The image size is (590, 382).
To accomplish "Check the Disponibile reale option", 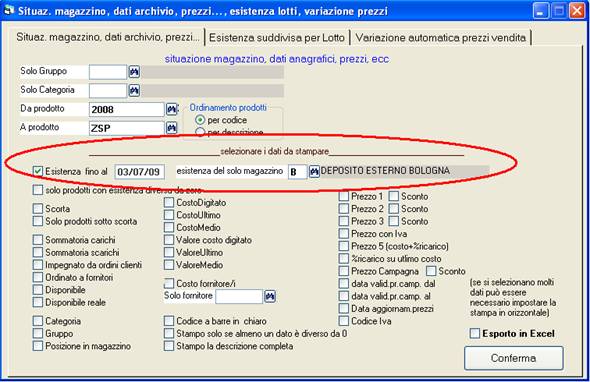I will (x=38, y=302).
